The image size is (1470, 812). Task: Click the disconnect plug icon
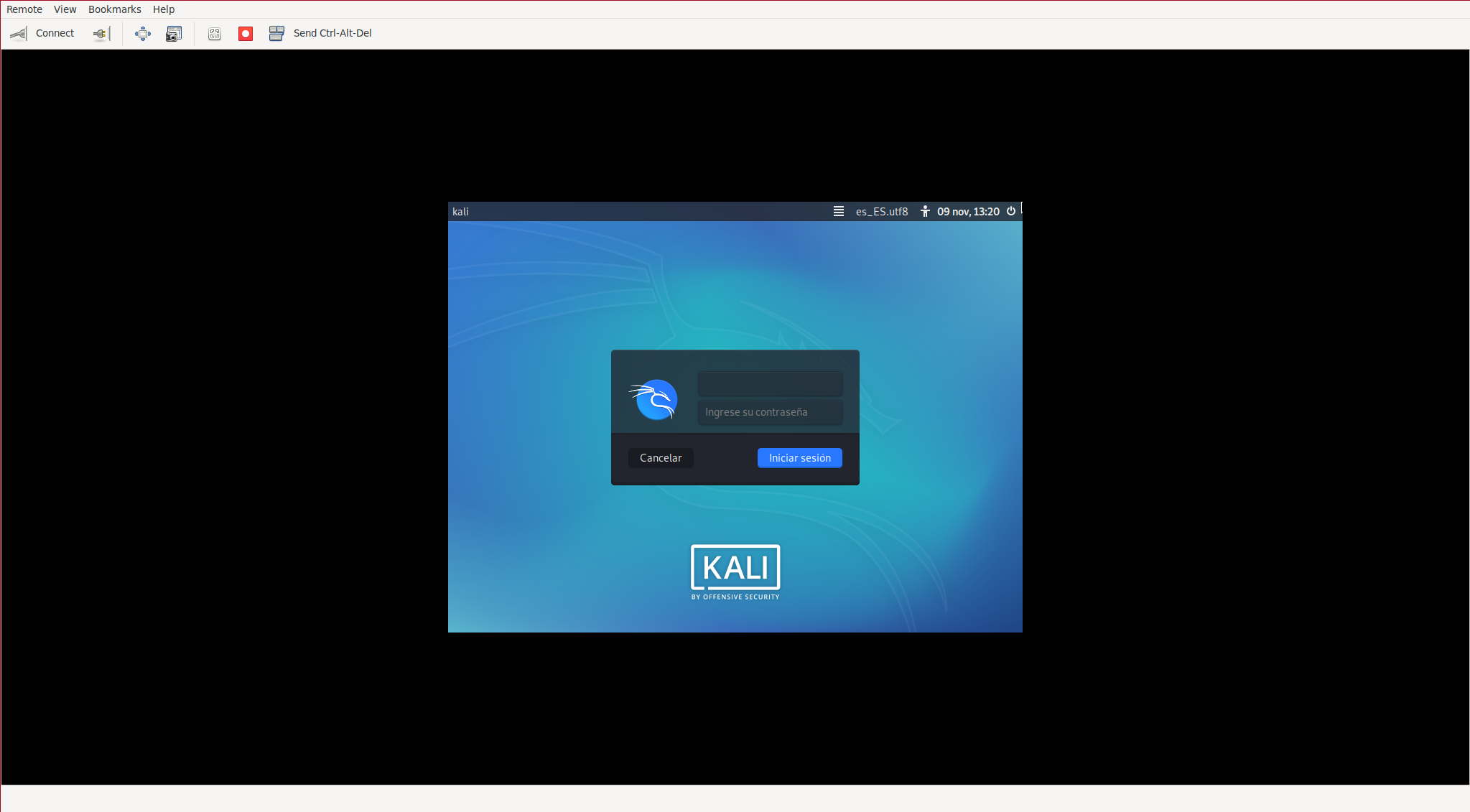101,34
